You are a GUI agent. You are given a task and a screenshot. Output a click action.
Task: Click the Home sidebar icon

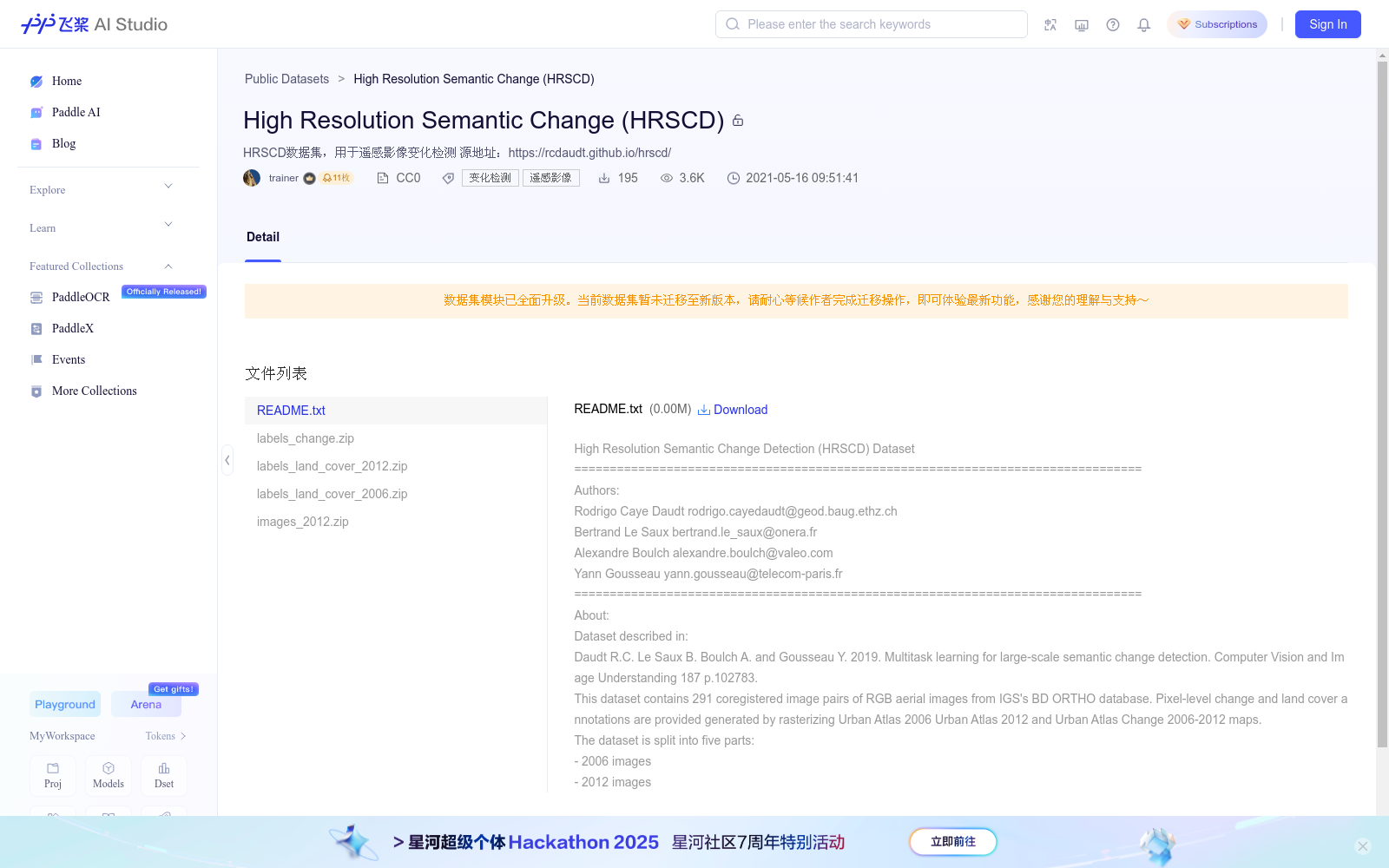[36, 82]
